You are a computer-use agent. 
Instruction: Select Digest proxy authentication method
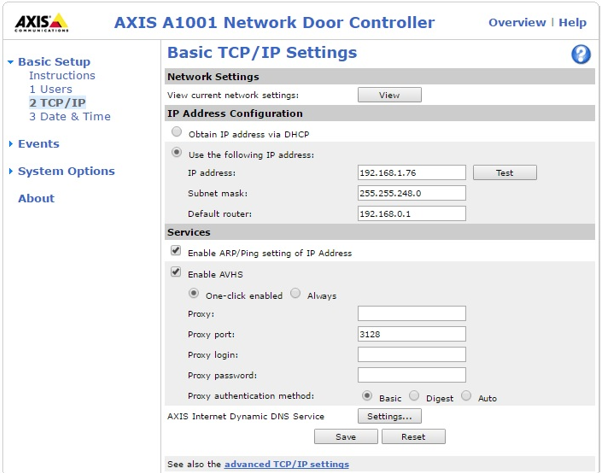click(x=414, y=396)
